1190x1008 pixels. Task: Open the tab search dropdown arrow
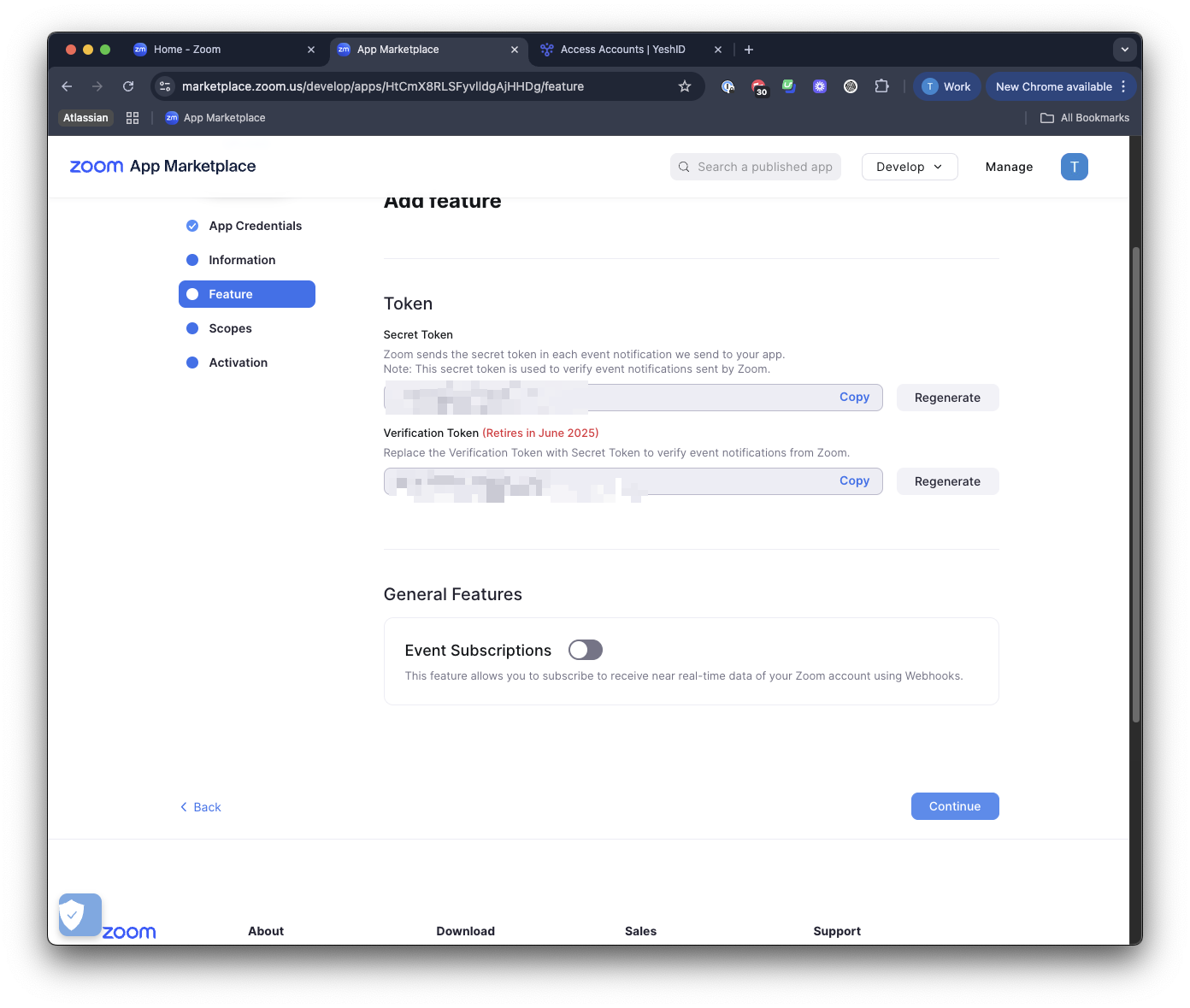(x=1125, y=50)
